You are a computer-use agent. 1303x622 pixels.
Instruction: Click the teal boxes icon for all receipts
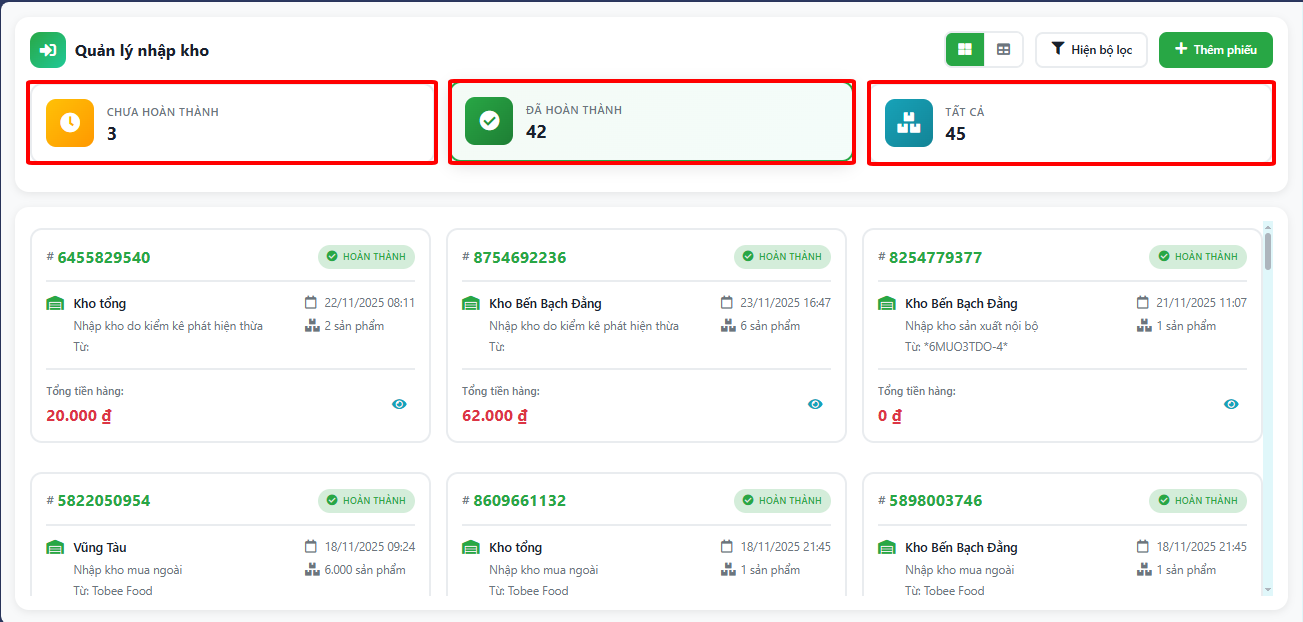pyautogui.click(x=908, y=122)
